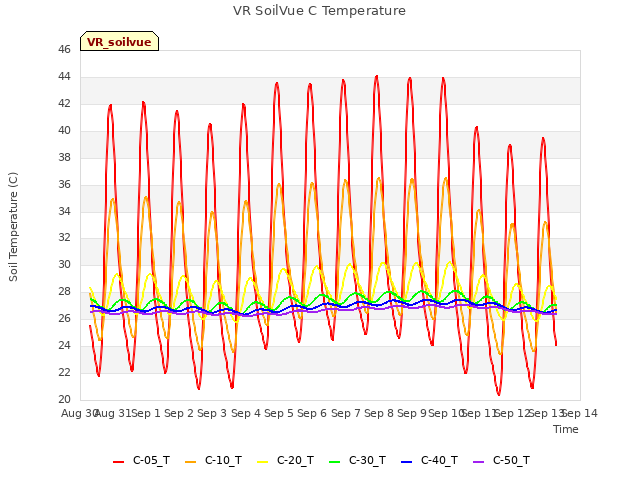Toggle the C-30_T legend entry
This screenshot has width=640, height=480.
357,460
